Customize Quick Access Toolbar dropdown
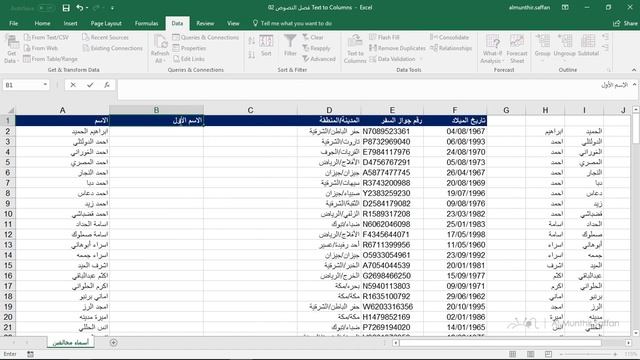Image resolution: width=640 pixels, height=360 pixels. [x=112, y=8]
